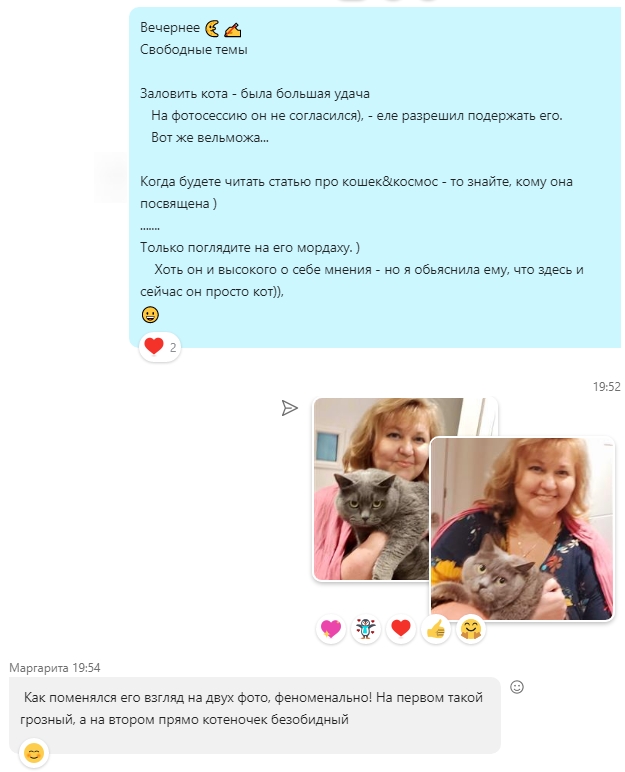The height and width of the screenshot is (772, 625).
Task: Click the line Свободные темы in the blue message
Action: (x=194, y=50)
